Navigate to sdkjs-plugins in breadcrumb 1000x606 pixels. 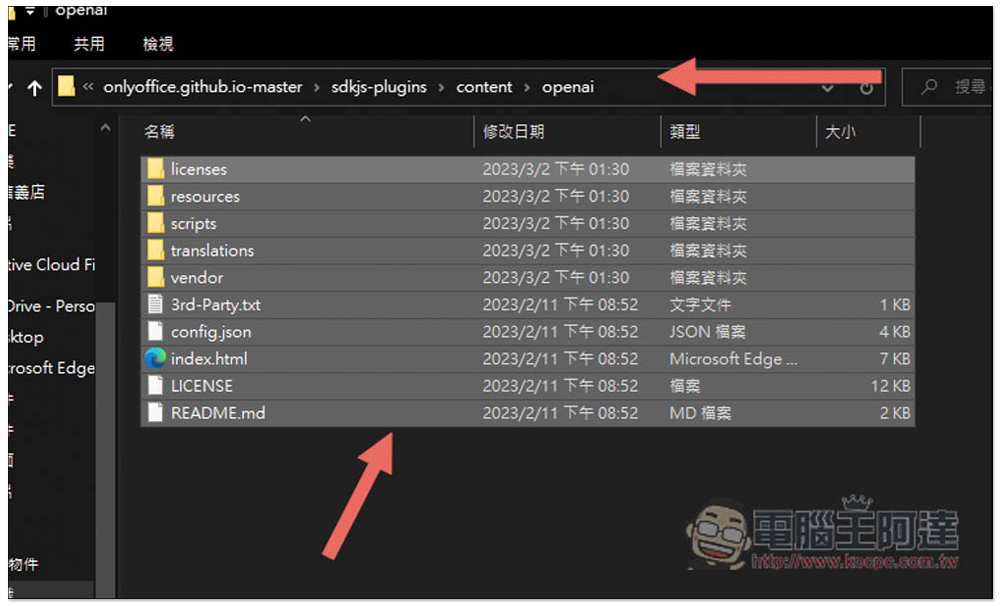click(379, 87)
